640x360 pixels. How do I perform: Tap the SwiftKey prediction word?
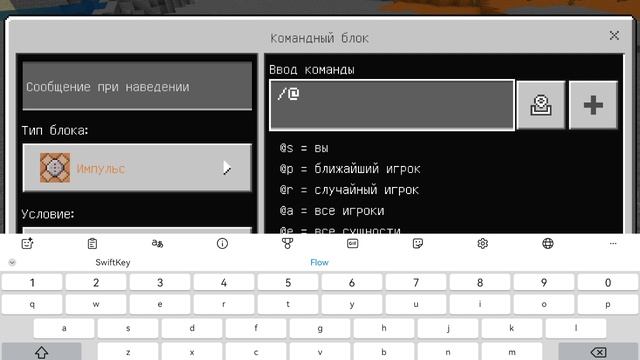(113, 262)
